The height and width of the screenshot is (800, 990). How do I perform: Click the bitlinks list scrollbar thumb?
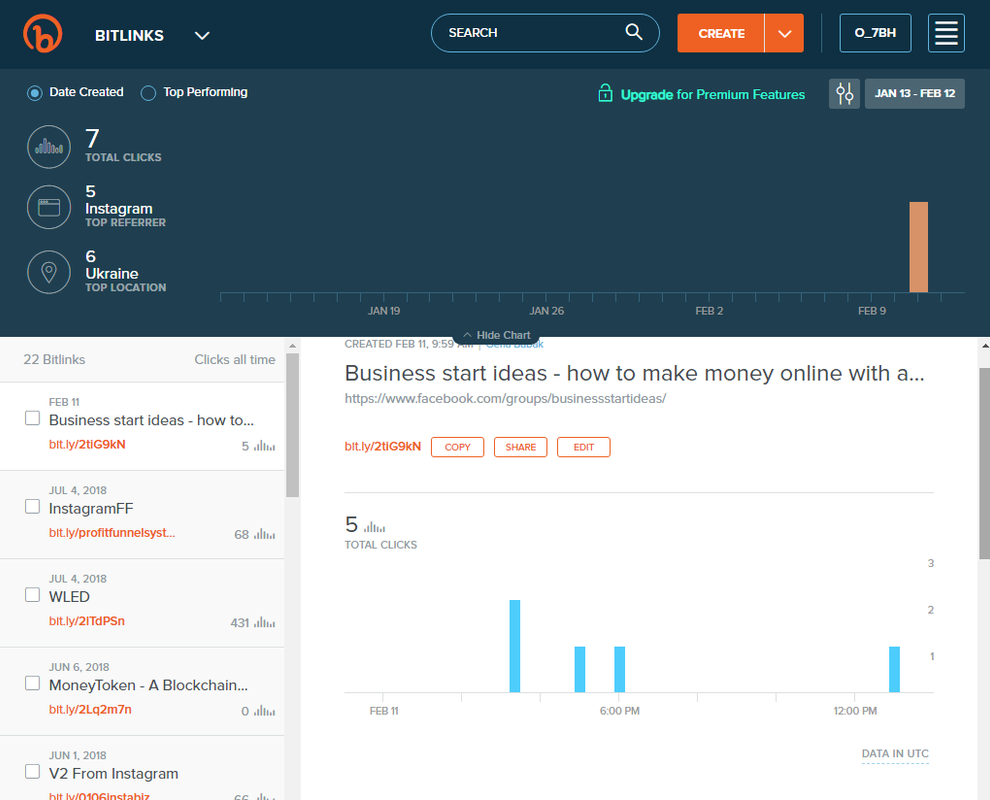[292, 425]
